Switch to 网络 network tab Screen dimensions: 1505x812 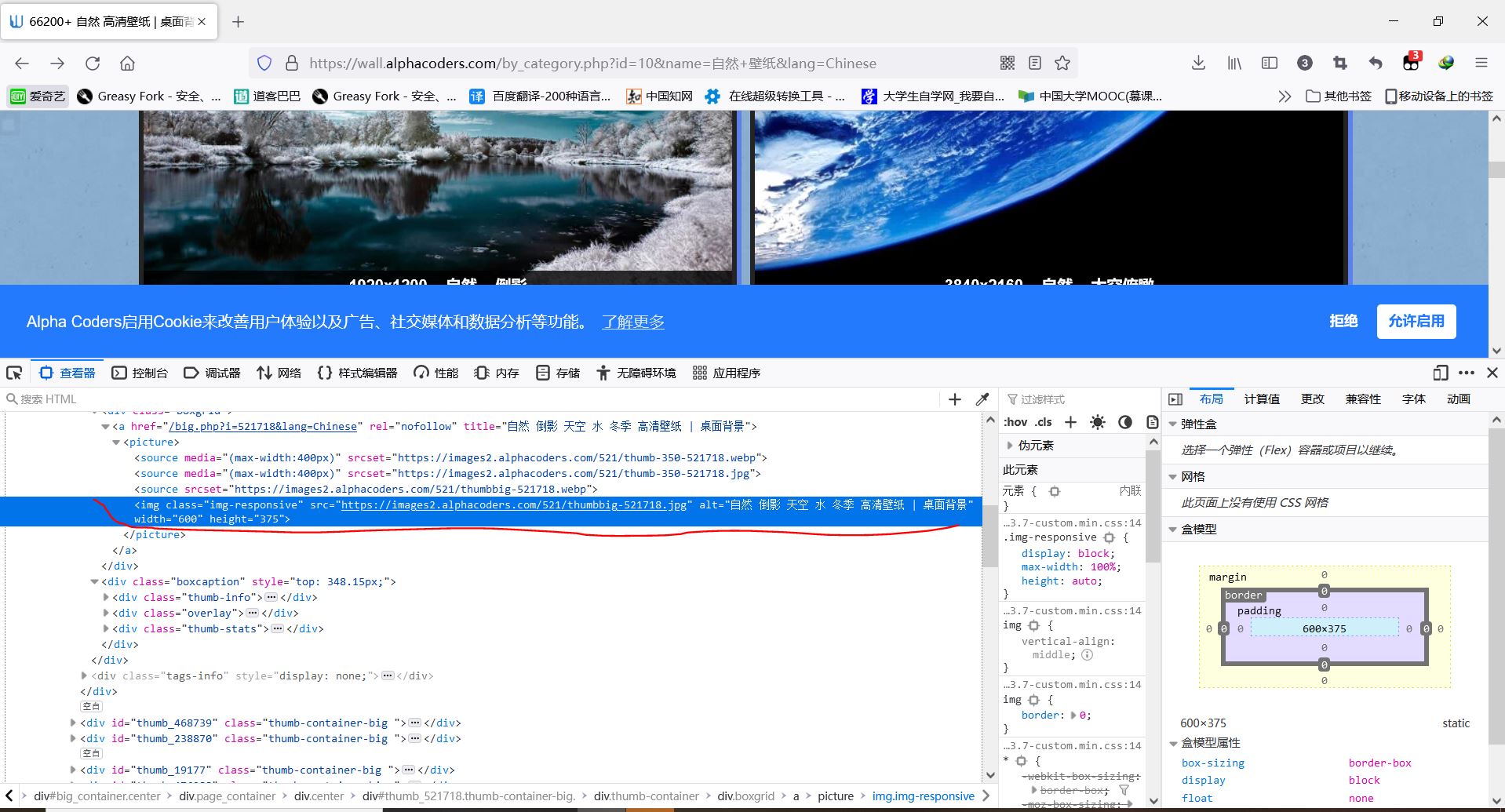[x=279, y=373]
